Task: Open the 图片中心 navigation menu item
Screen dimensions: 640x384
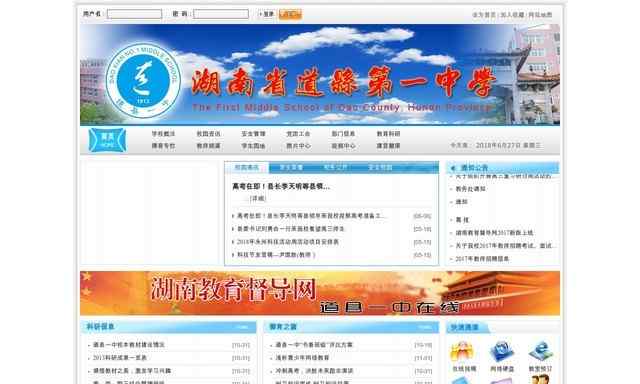Action: [x=298, y=146]
